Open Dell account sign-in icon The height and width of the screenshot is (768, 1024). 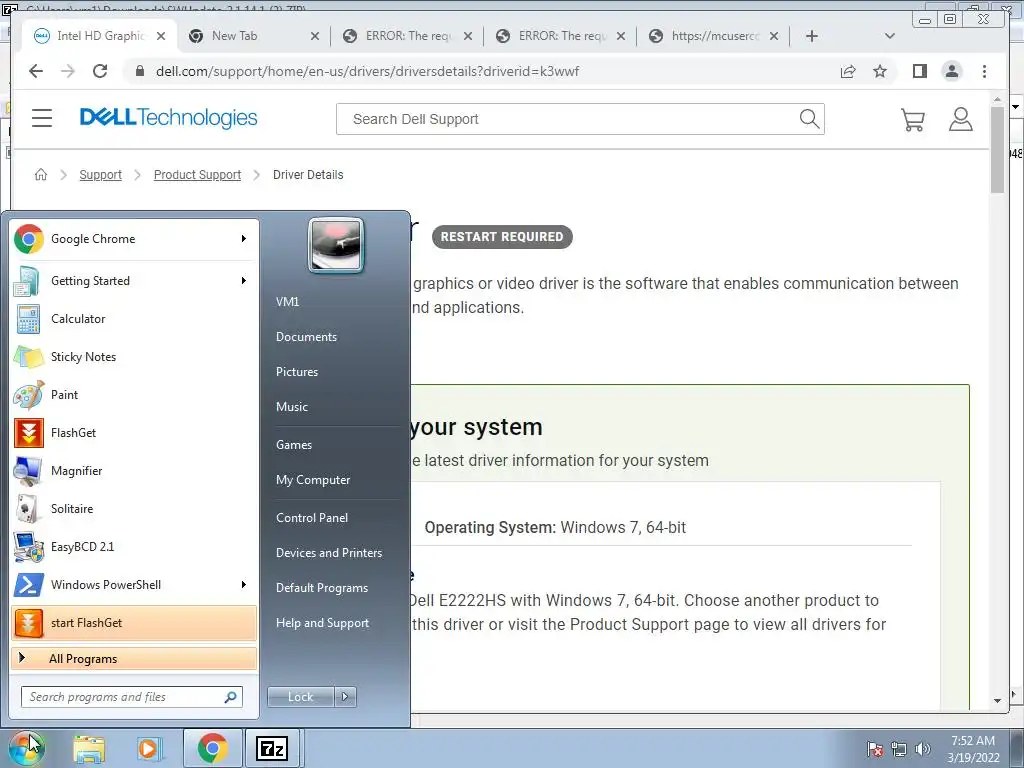[961, 120]
